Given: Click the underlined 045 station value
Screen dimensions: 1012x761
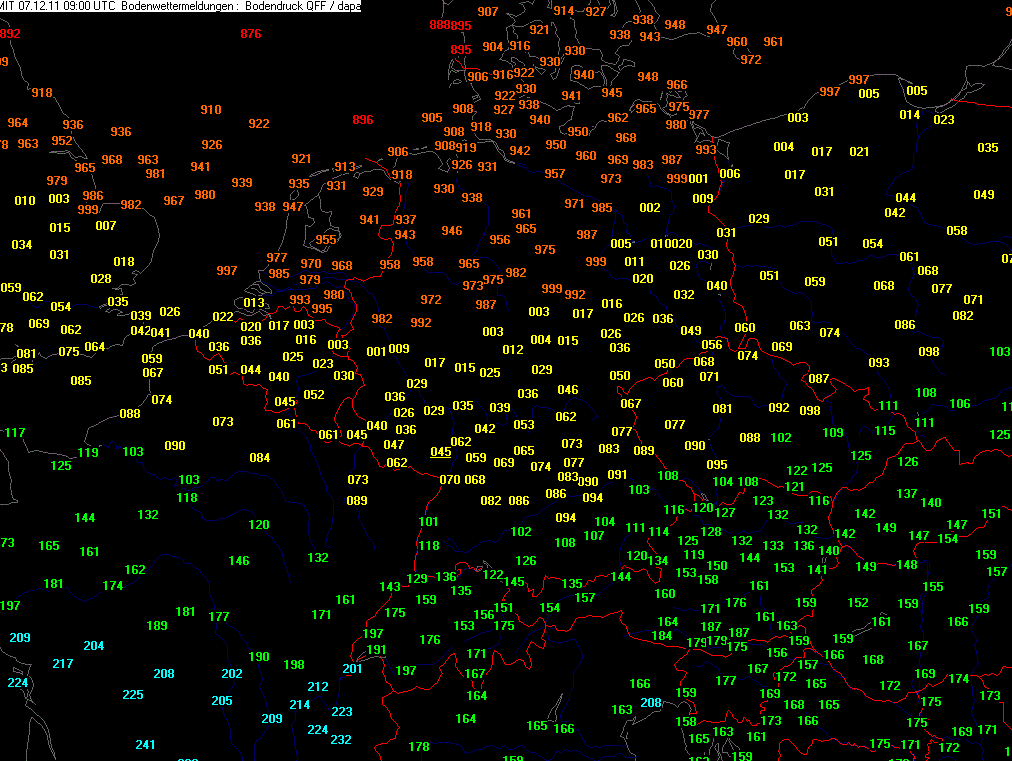Looking at the screenshot, I should point(441,452).
